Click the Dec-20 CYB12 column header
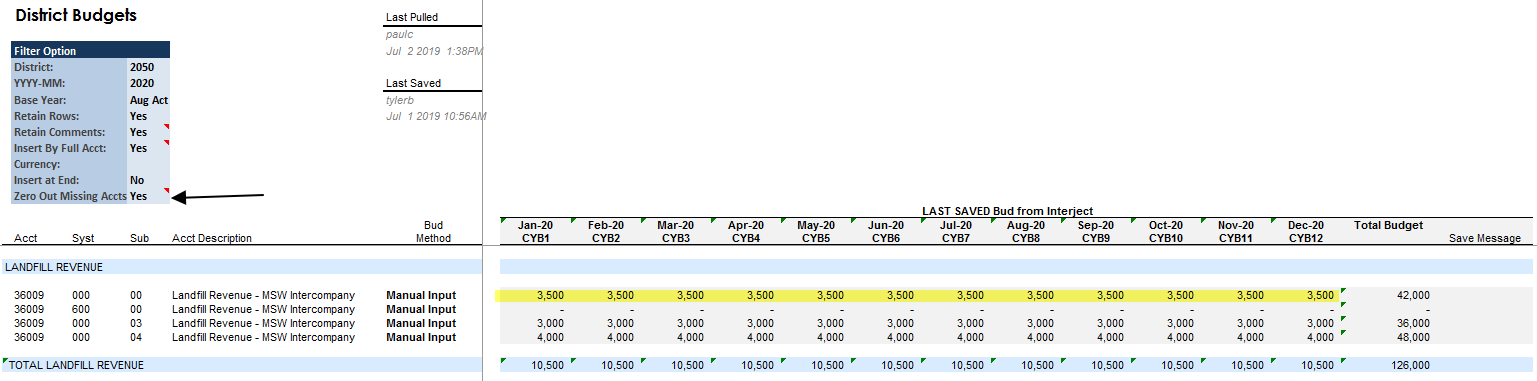The width and height of the screenshot is (1537, 381). pyautogui.click(x=1306, y=232)
